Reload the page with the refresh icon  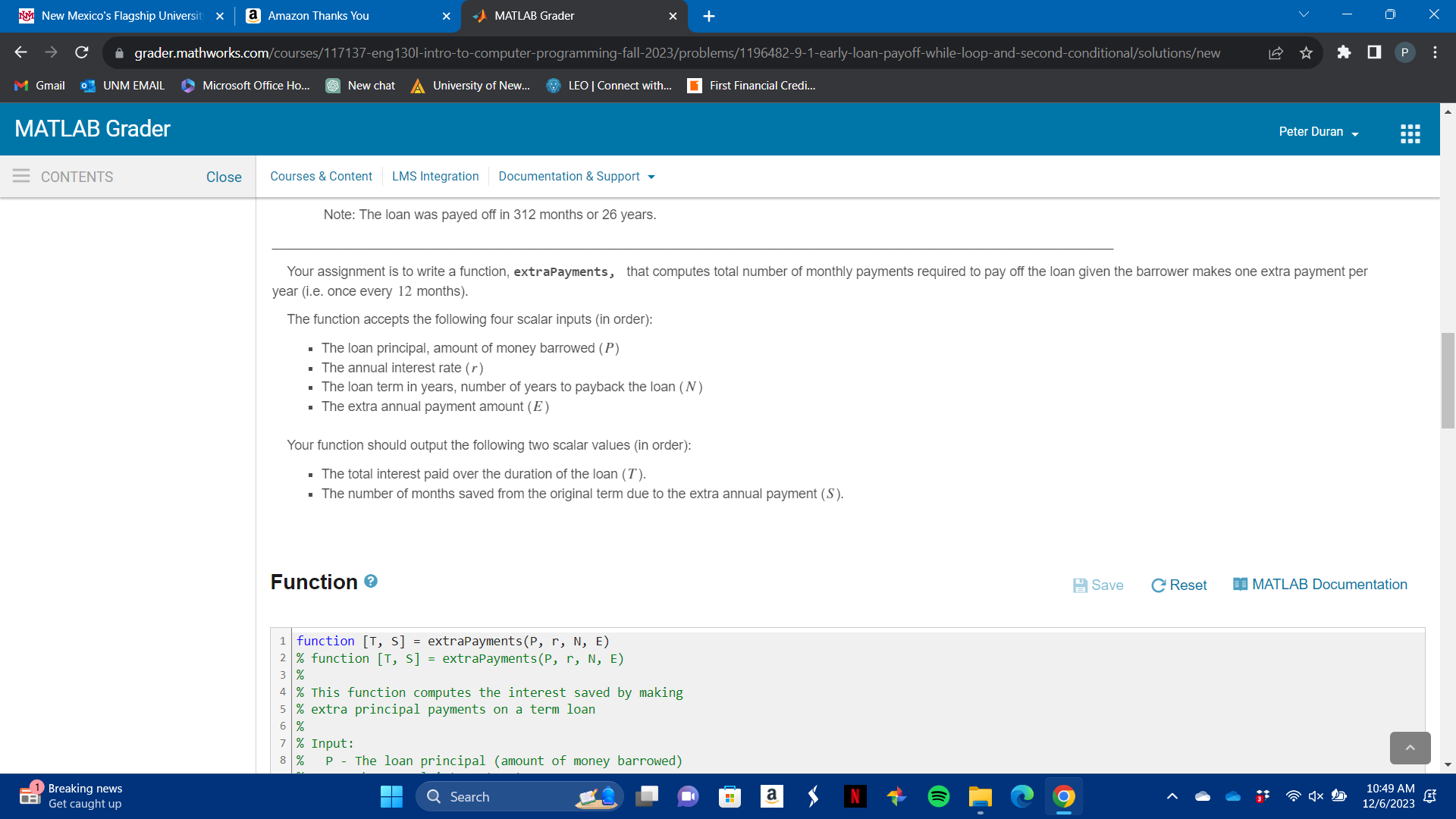81,52
